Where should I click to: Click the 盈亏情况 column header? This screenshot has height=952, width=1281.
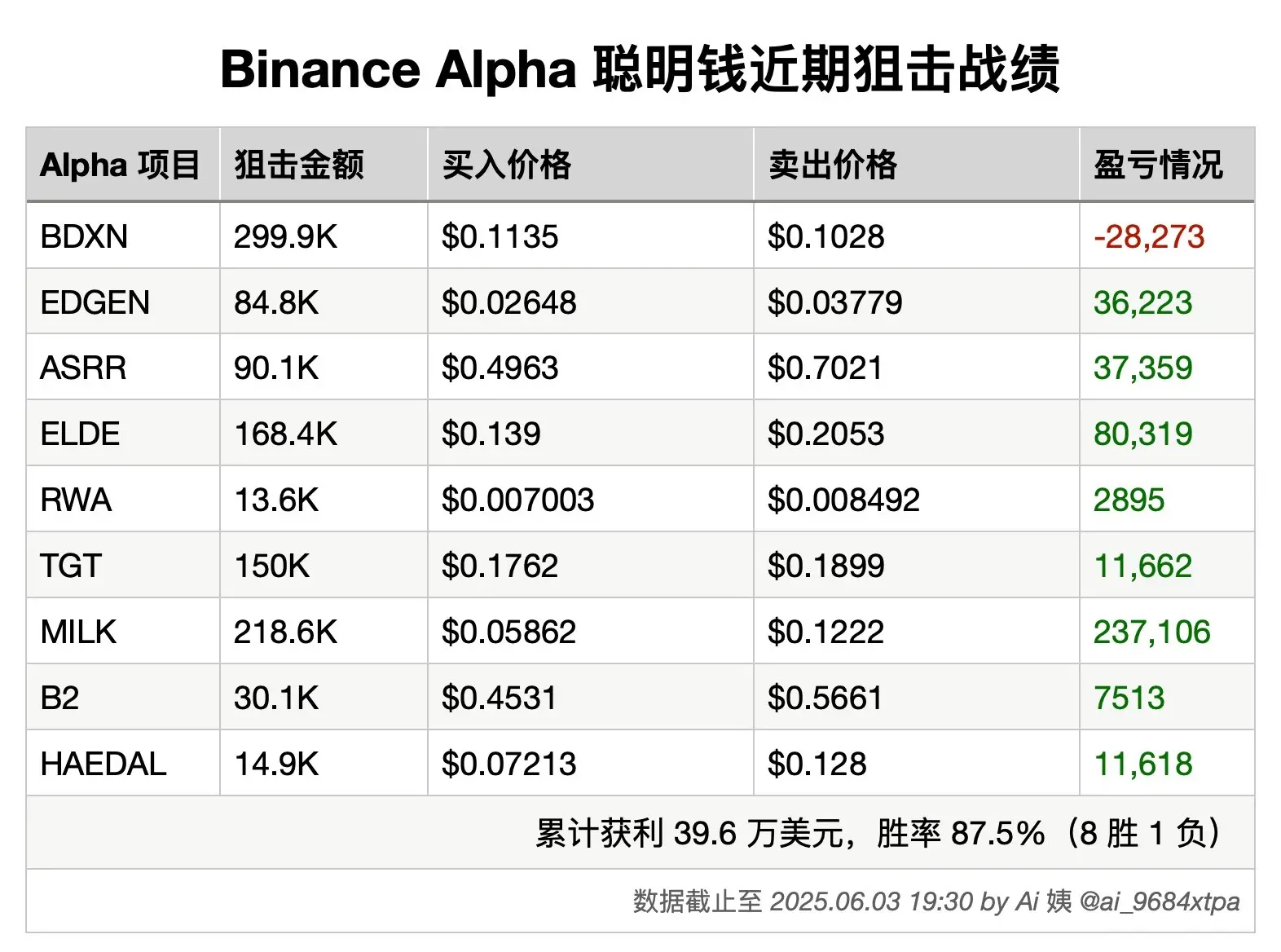pyautogui.click(x=1158, y=165)
